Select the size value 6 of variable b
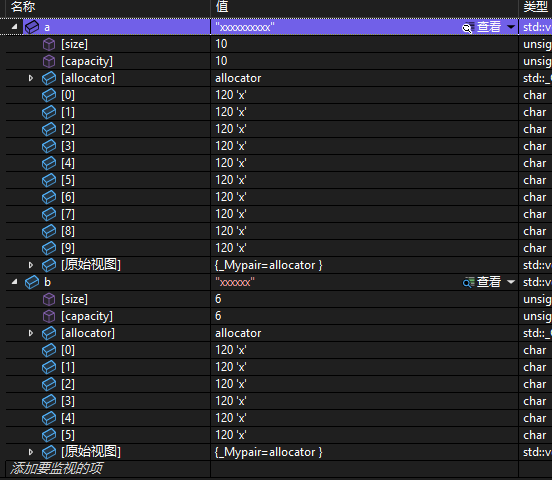This screenshot has width=552, height=480. point(218,299)
